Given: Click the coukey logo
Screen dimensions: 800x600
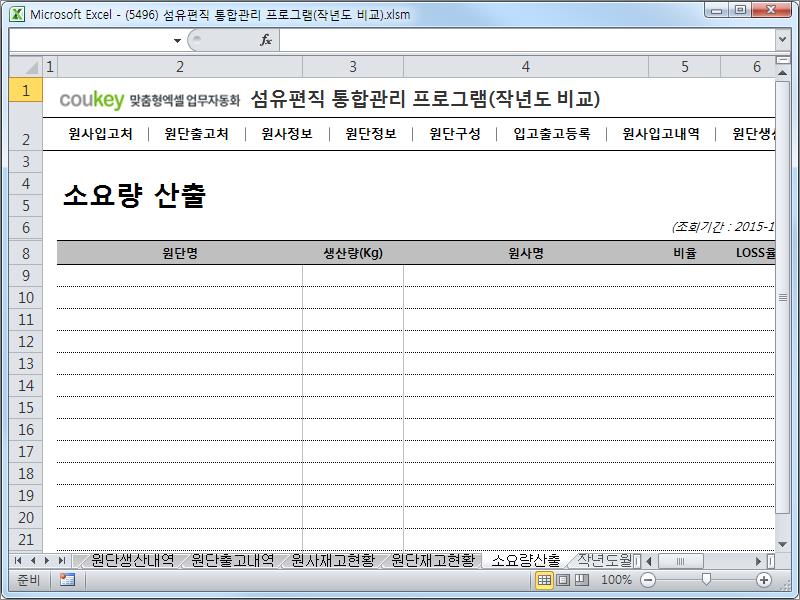Looking at the screenshot, I should [92, 99].
